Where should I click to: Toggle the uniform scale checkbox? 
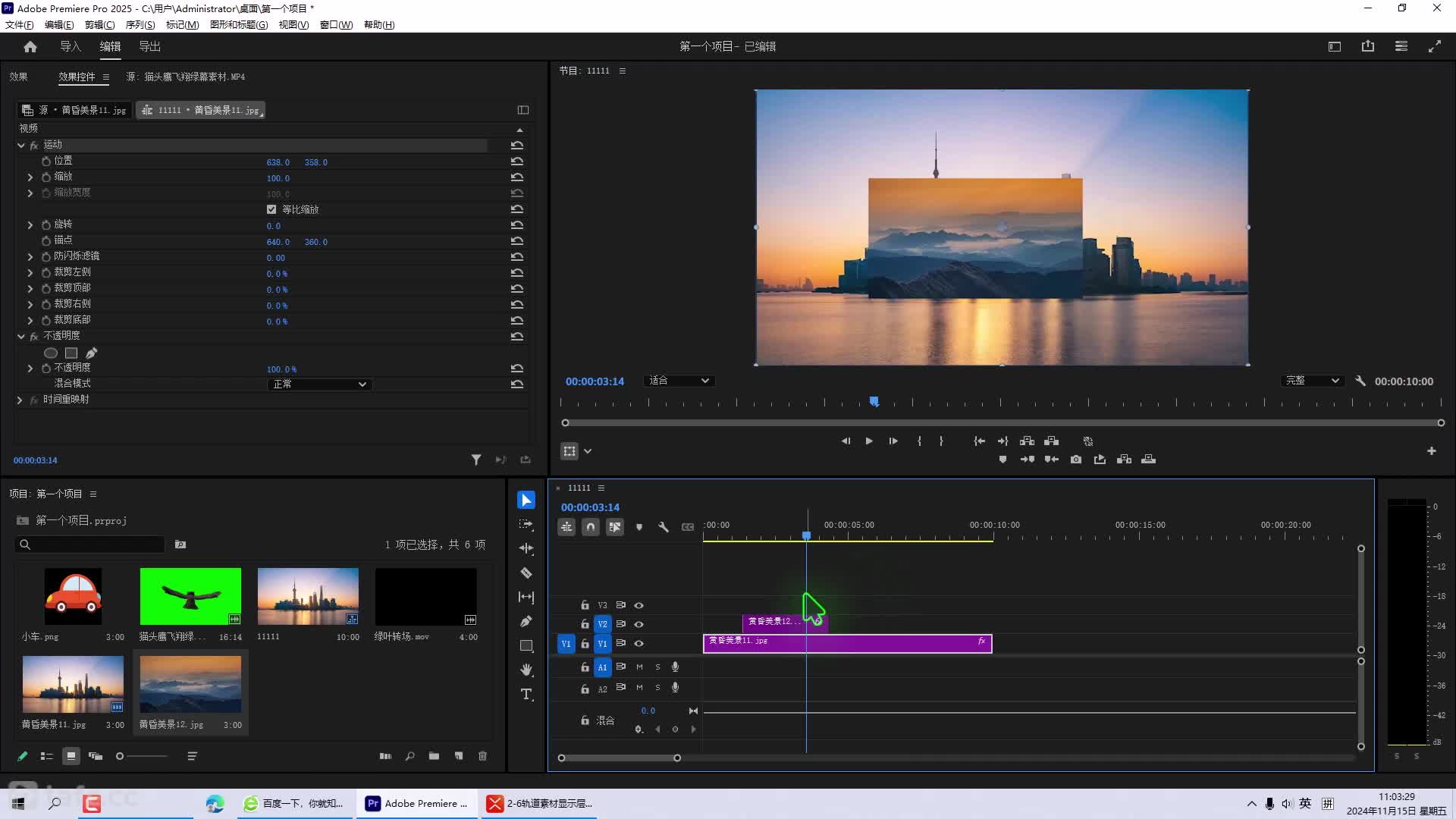point(271,209)
